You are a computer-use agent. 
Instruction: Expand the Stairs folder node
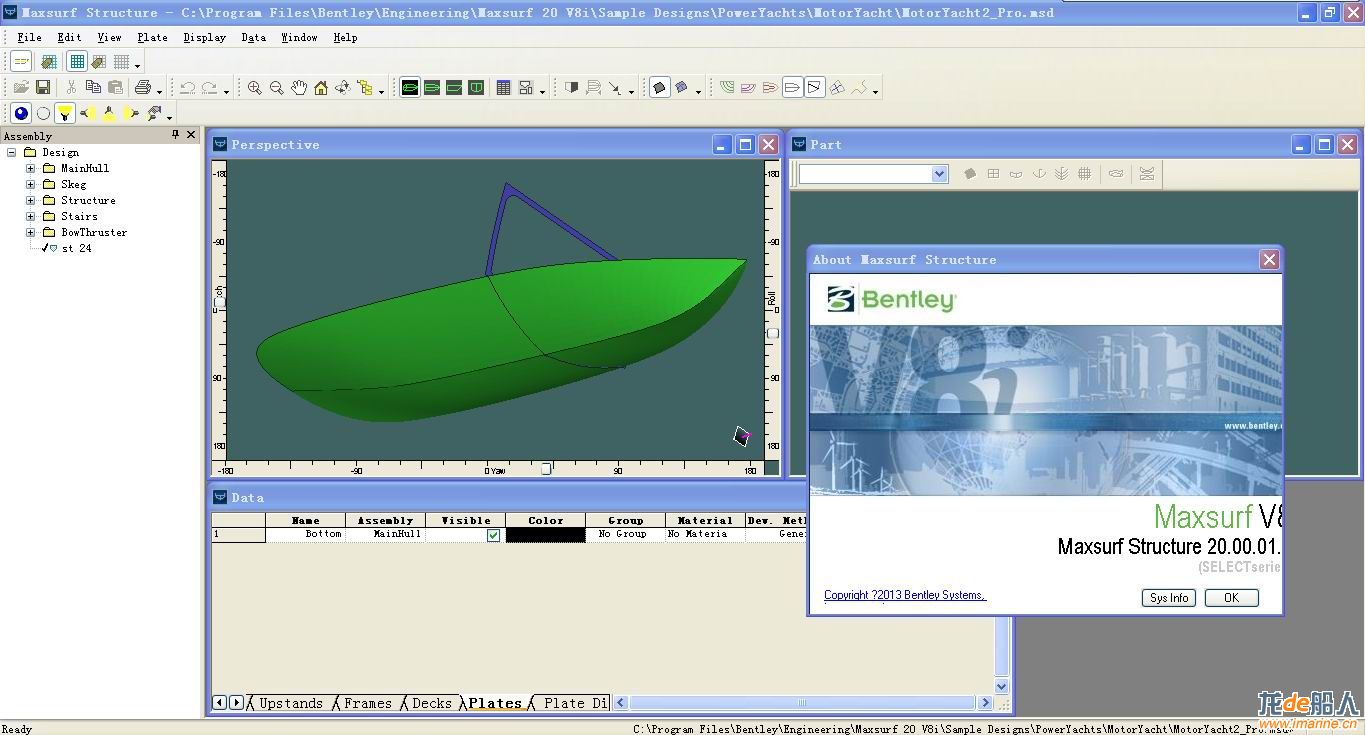pos(31,216)
